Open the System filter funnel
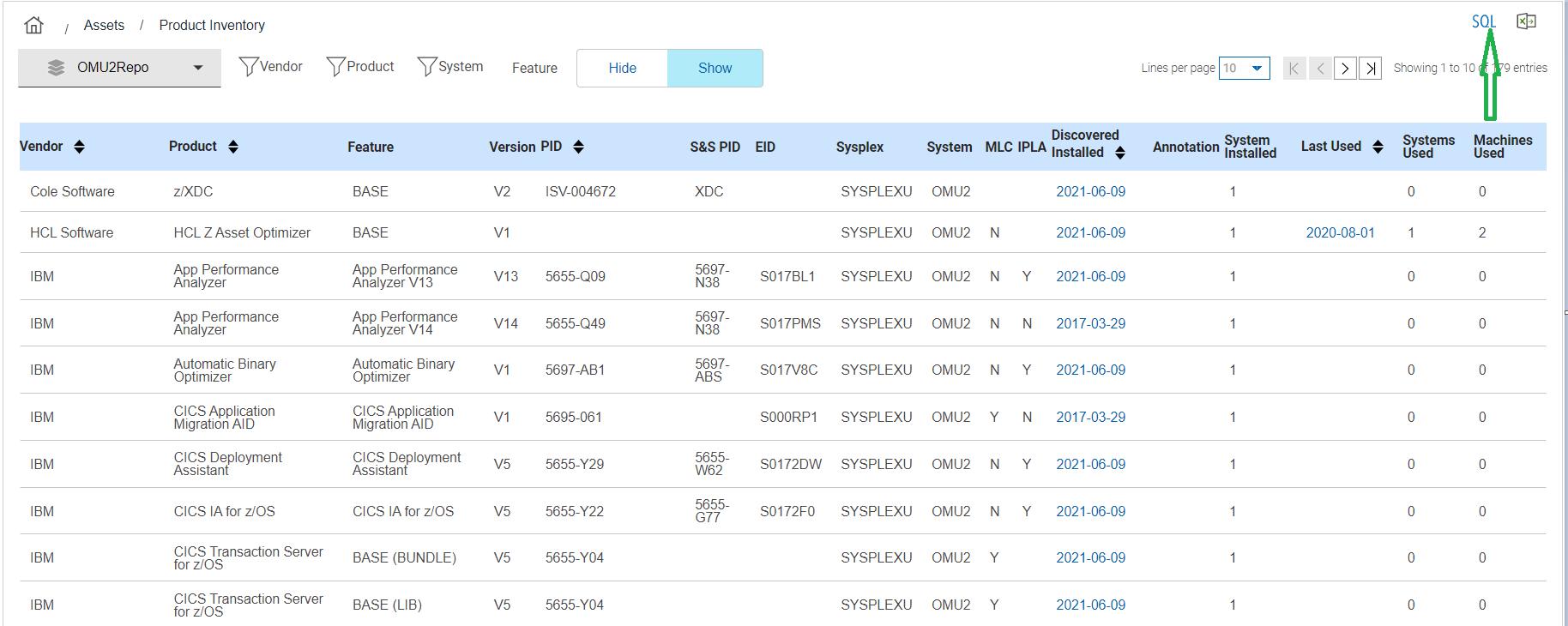This screenshot has width=1568, height=626. pos(427,67)
